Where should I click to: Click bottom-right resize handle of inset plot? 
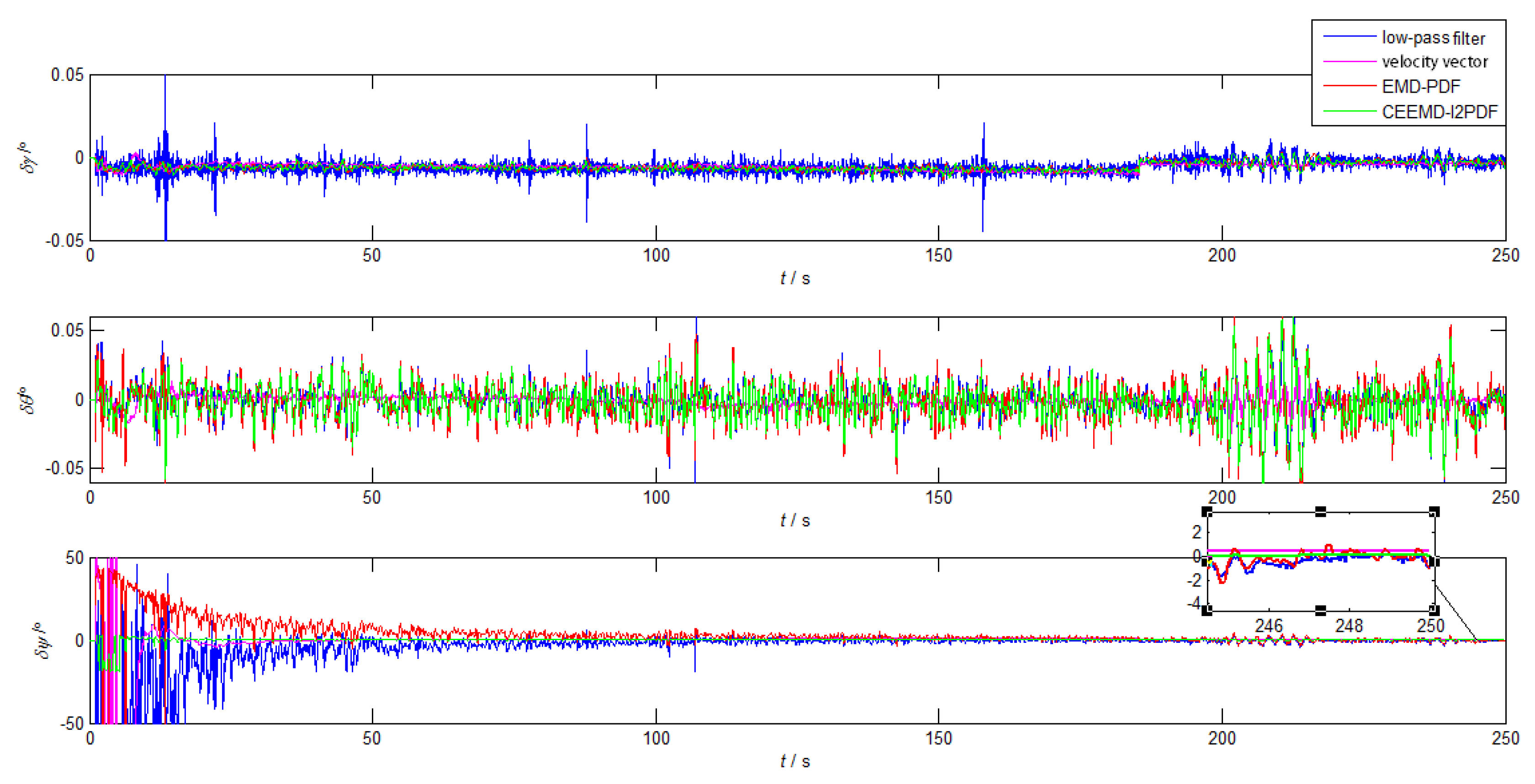tap(1434, 610)
